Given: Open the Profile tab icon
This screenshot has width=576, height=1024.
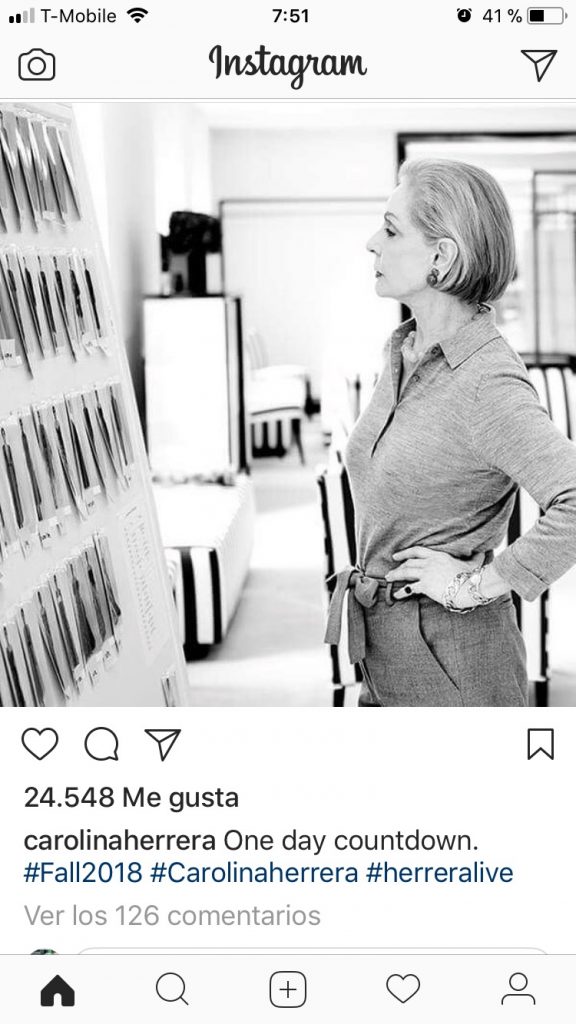Looking at the screenshot, I should [518, 989].
